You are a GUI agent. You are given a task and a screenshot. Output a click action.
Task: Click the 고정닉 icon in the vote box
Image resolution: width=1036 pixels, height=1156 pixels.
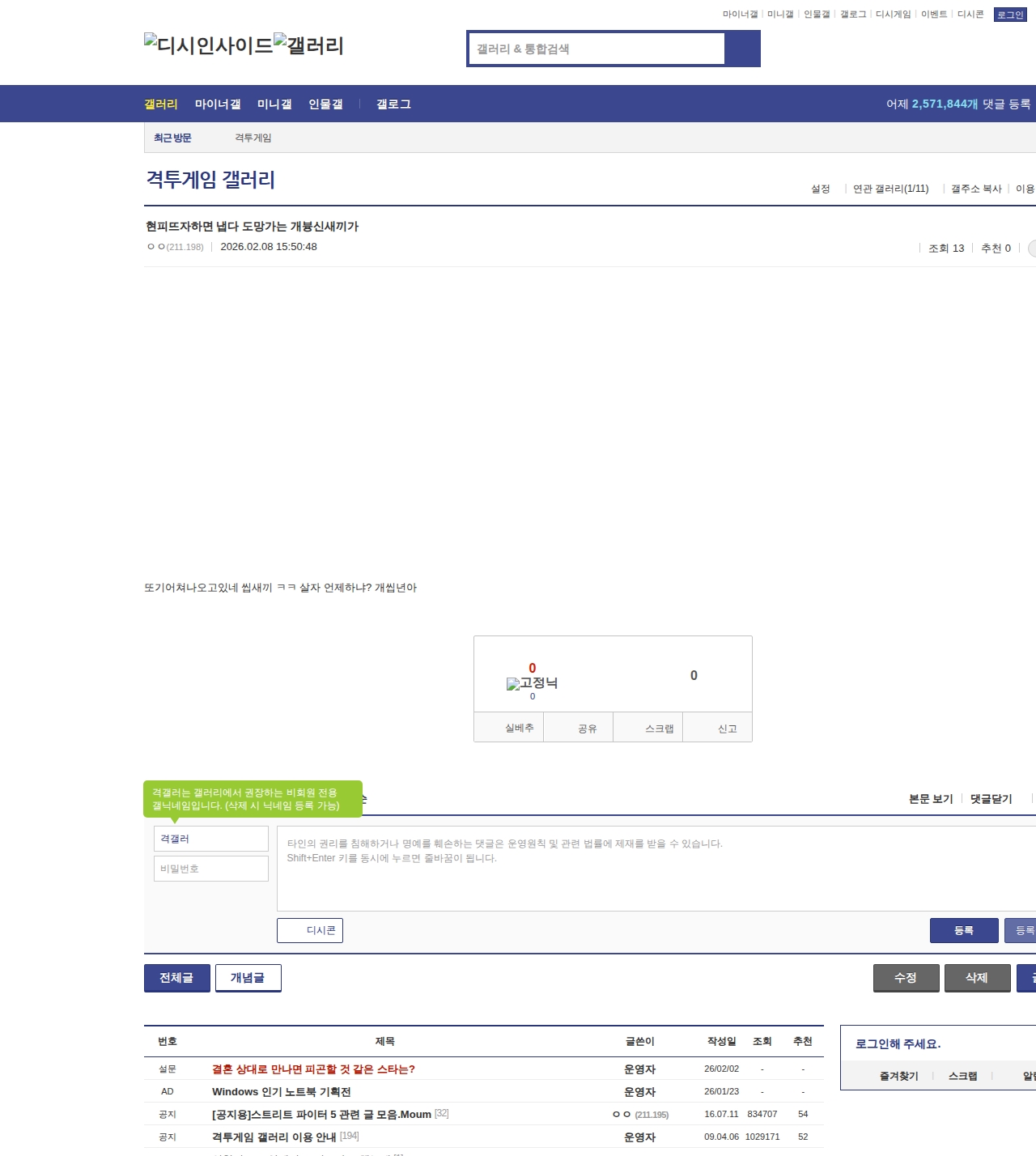click(x=532, y=683)
